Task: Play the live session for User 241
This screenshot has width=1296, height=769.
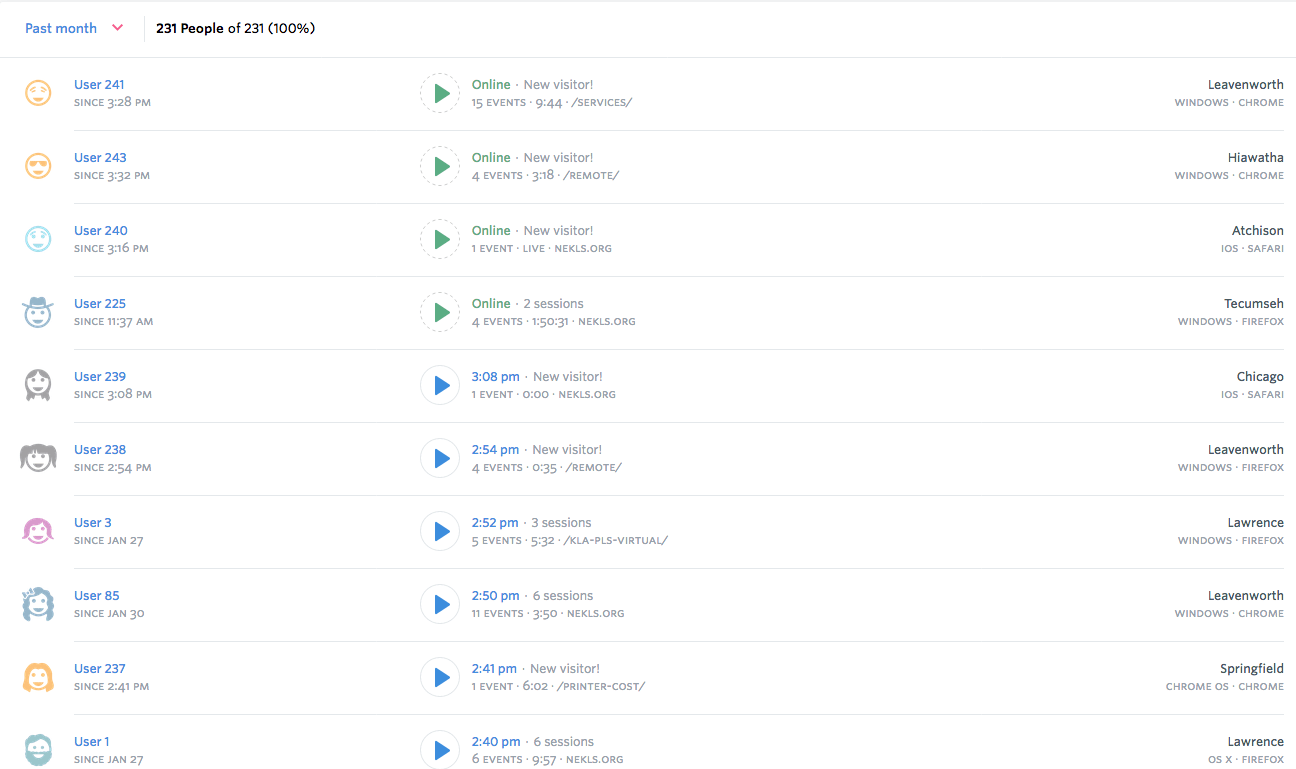Action: (440, 93)
